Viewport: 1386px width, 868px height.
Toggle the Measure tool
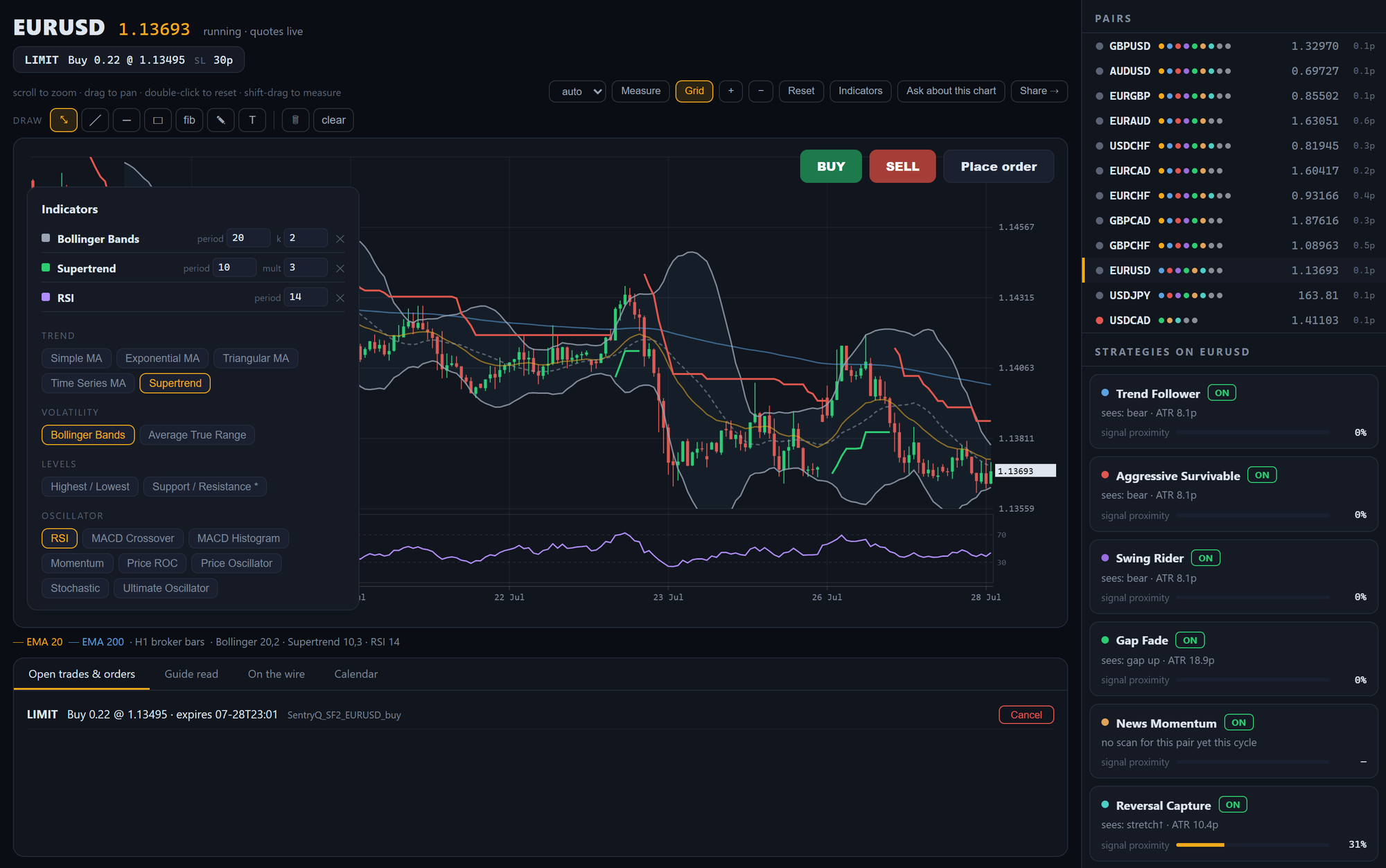tap(641, 91)
